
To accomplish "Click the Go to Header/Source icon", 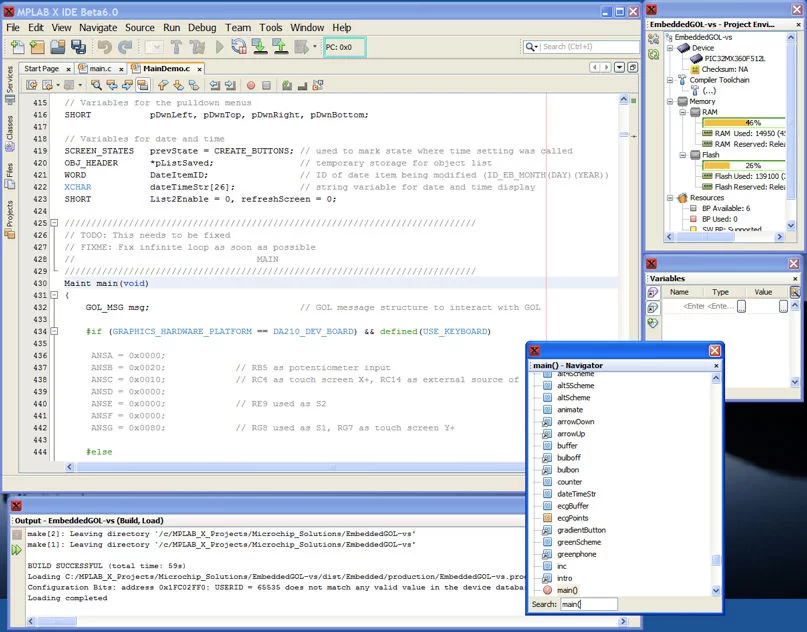I will click(x=318, y=85).
